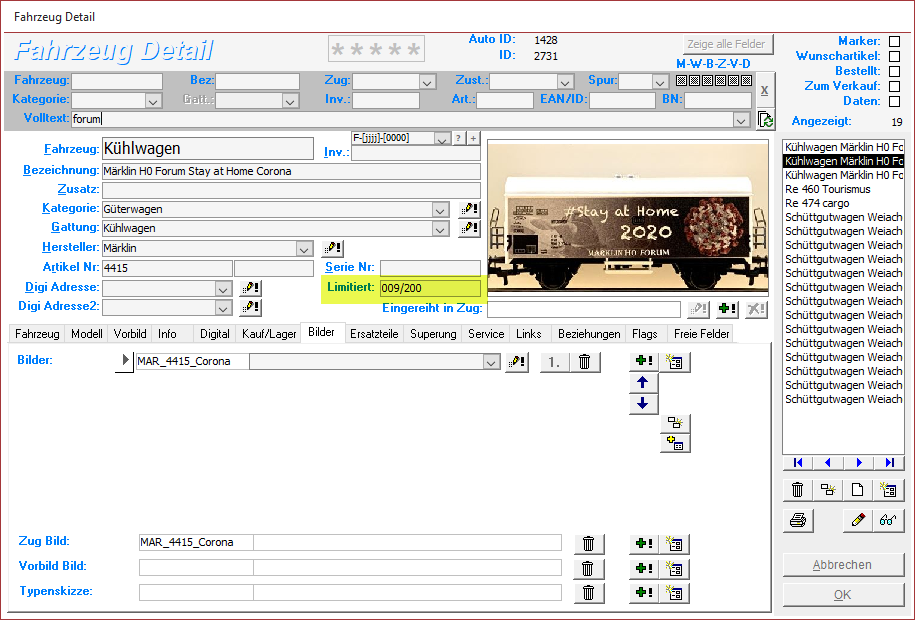Go to previous record with left arrow

(x=828, y=463)
